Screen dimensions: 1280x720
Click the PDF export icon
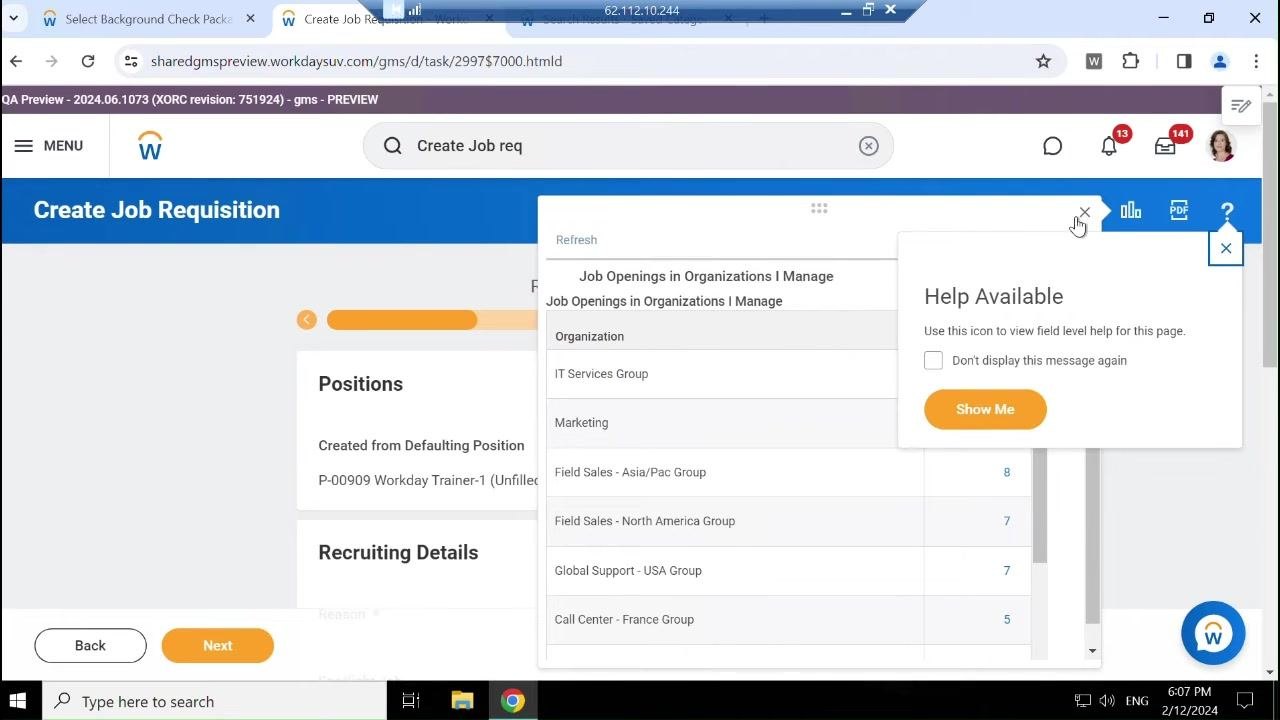coord(1179,210)
